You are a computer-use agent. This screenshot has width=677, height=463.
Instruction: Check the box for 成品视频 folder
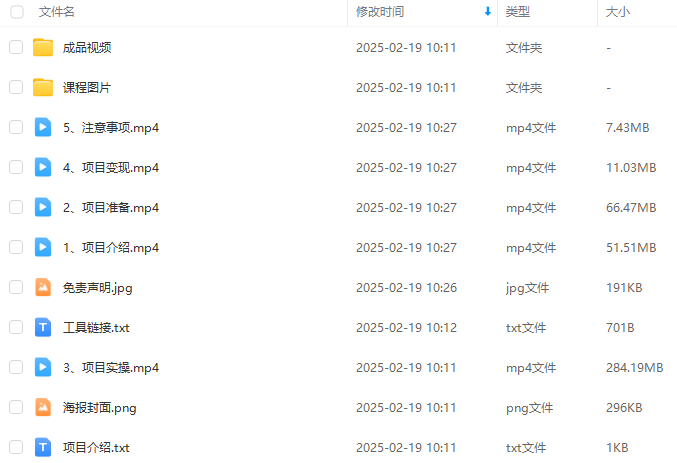tap(16, 47)
